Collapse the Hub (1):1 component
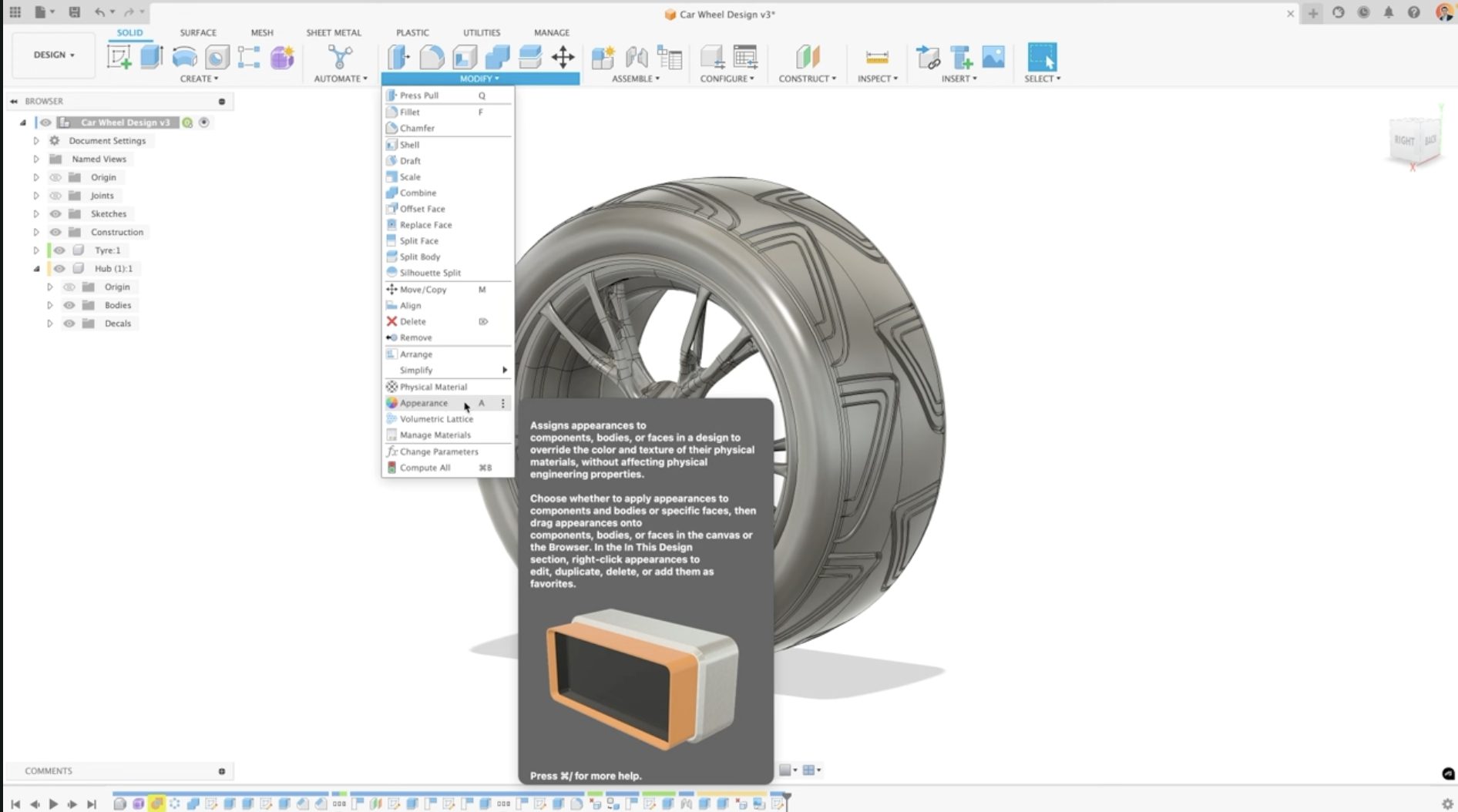1458x812 pixels. pyautogui.click(x=36, y=268)
